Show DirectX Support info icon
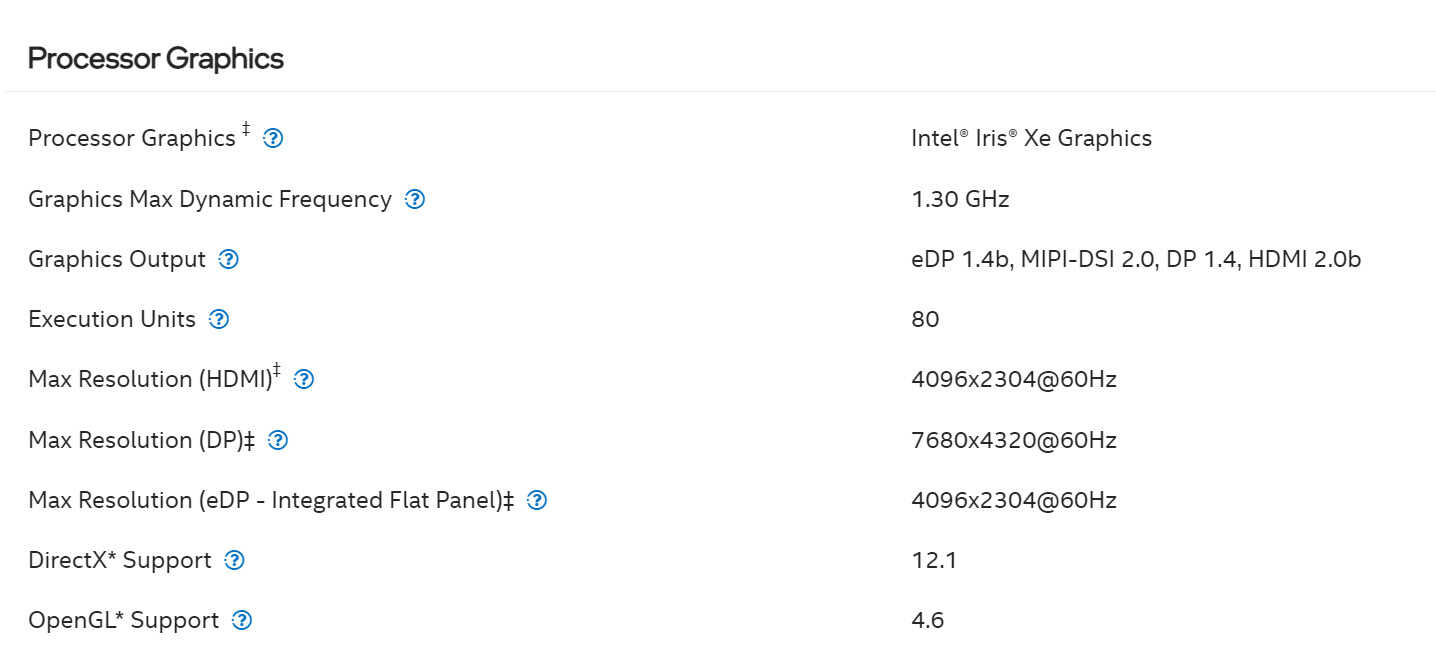Viewport: 1436px width, 650px height. (235, 560)
